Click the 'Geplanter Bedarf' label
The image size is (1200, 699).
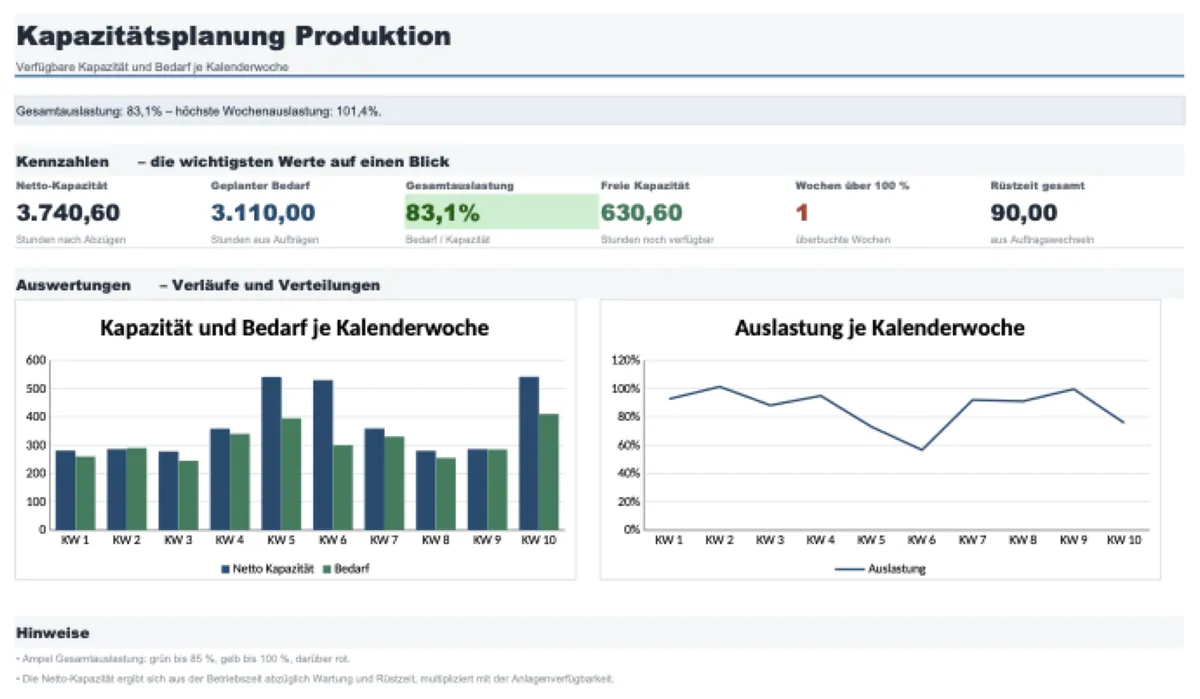tap(259, 186)
